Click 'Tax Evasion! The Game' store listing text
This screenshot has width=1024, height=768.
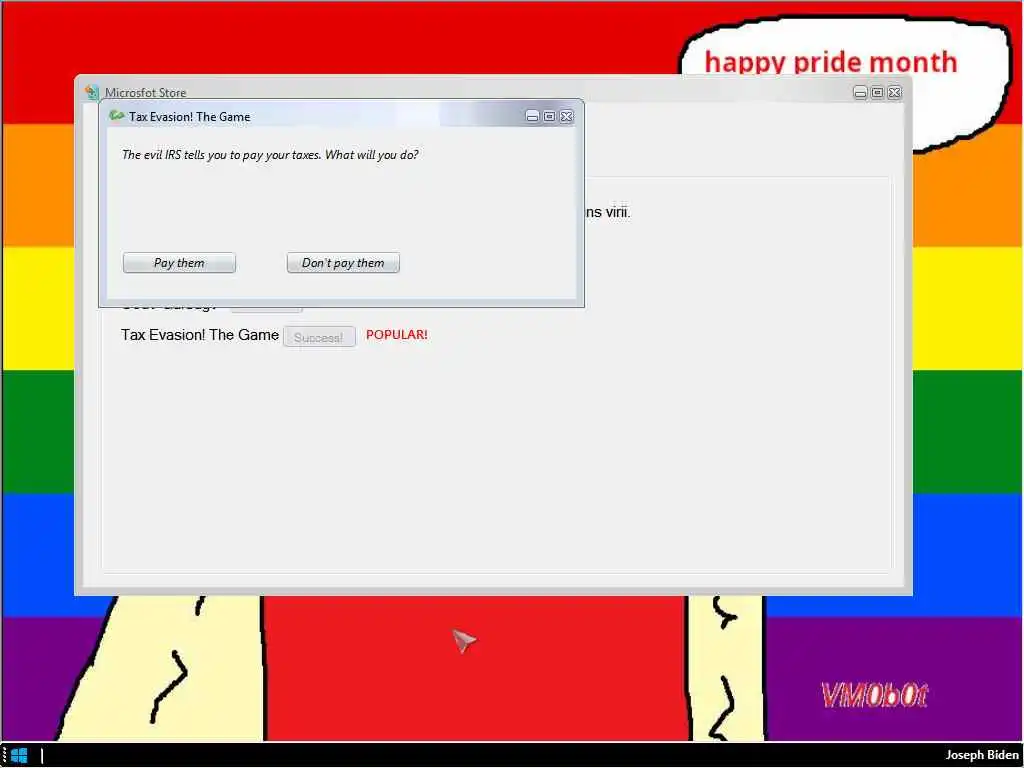tap(200, 335)
